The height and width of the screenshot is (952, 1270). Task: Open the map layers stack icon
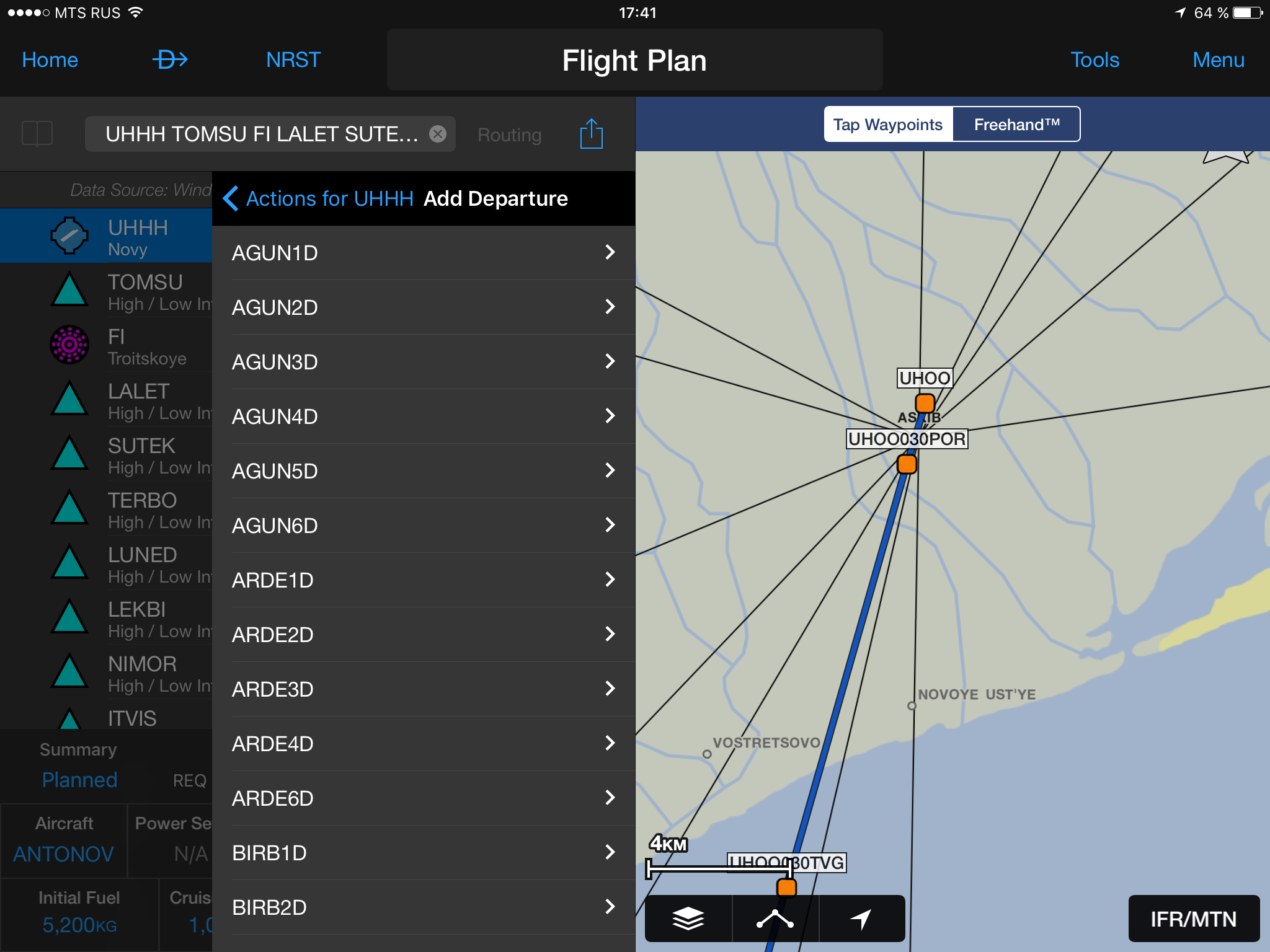pyautogui.click(x=688, y=919)
